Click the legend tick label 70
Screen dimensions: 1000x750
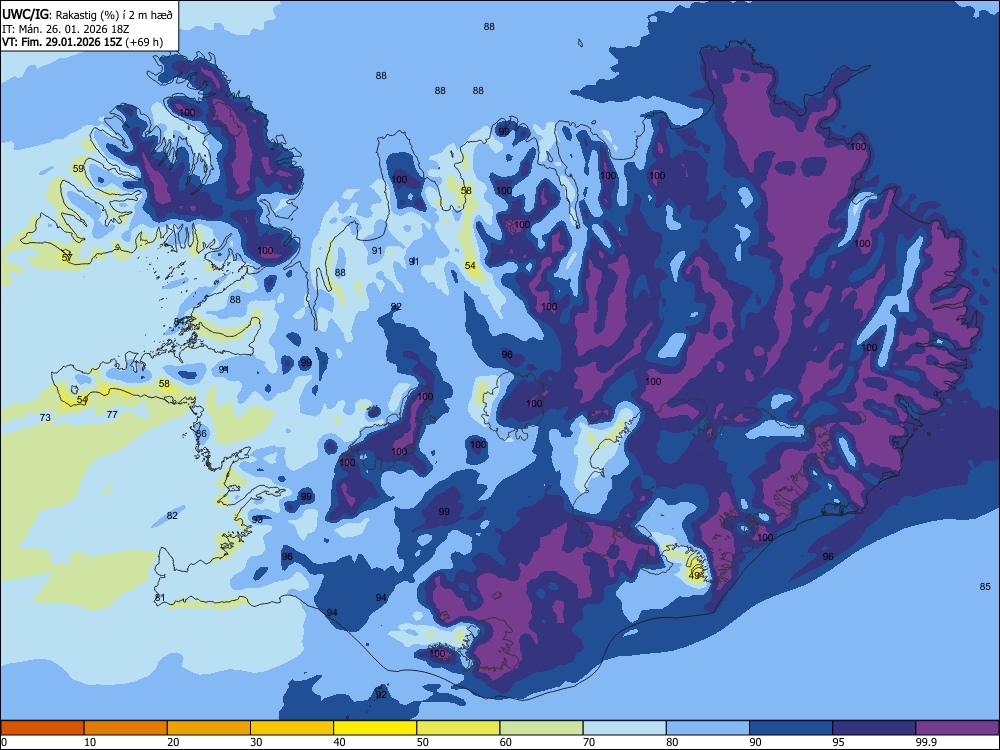(x=589, y=742)
